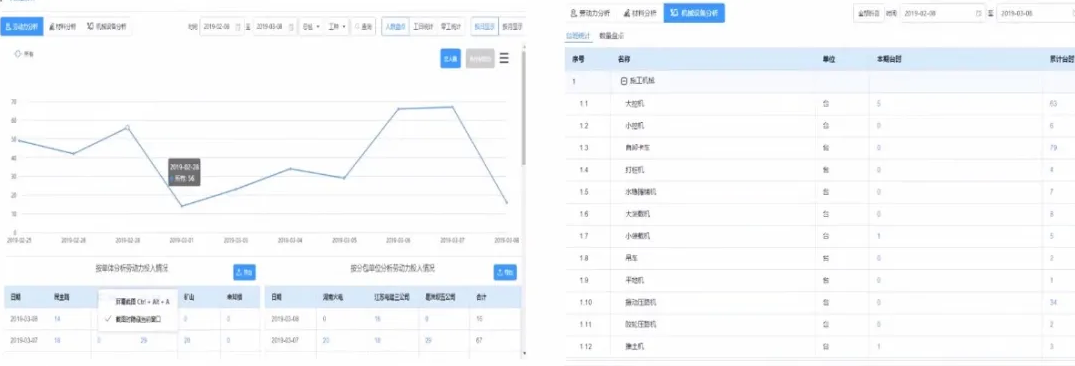Image resolution: width=1075 pixels, height=366 pixels.
Task: Choose 屏幕截图 Ctrl+Alt+A menu entry
Action: 137,301
